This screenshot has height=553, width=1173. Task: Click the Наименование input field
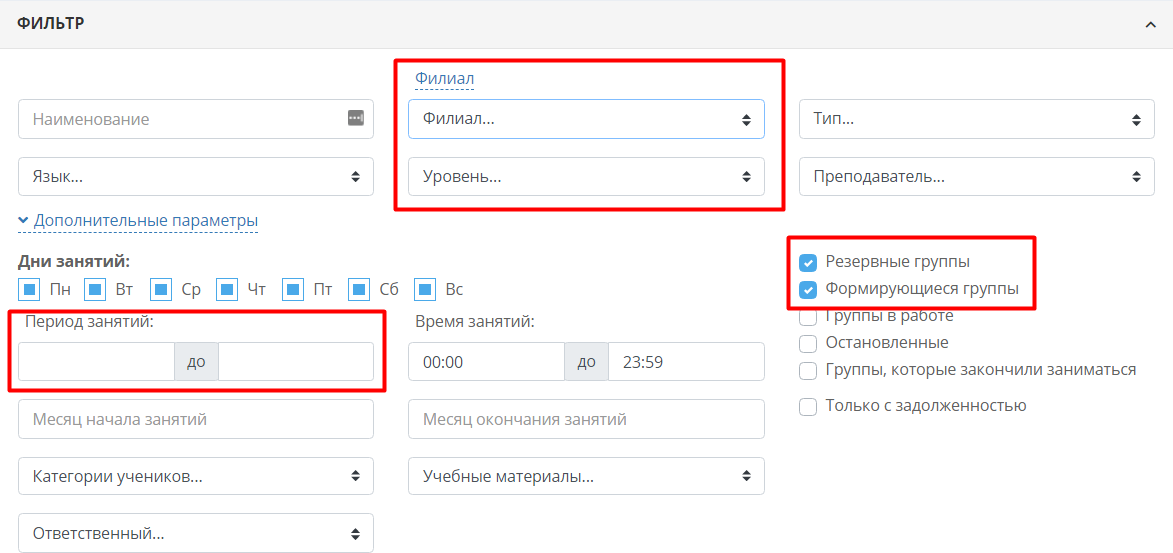[x=196, y=119]
